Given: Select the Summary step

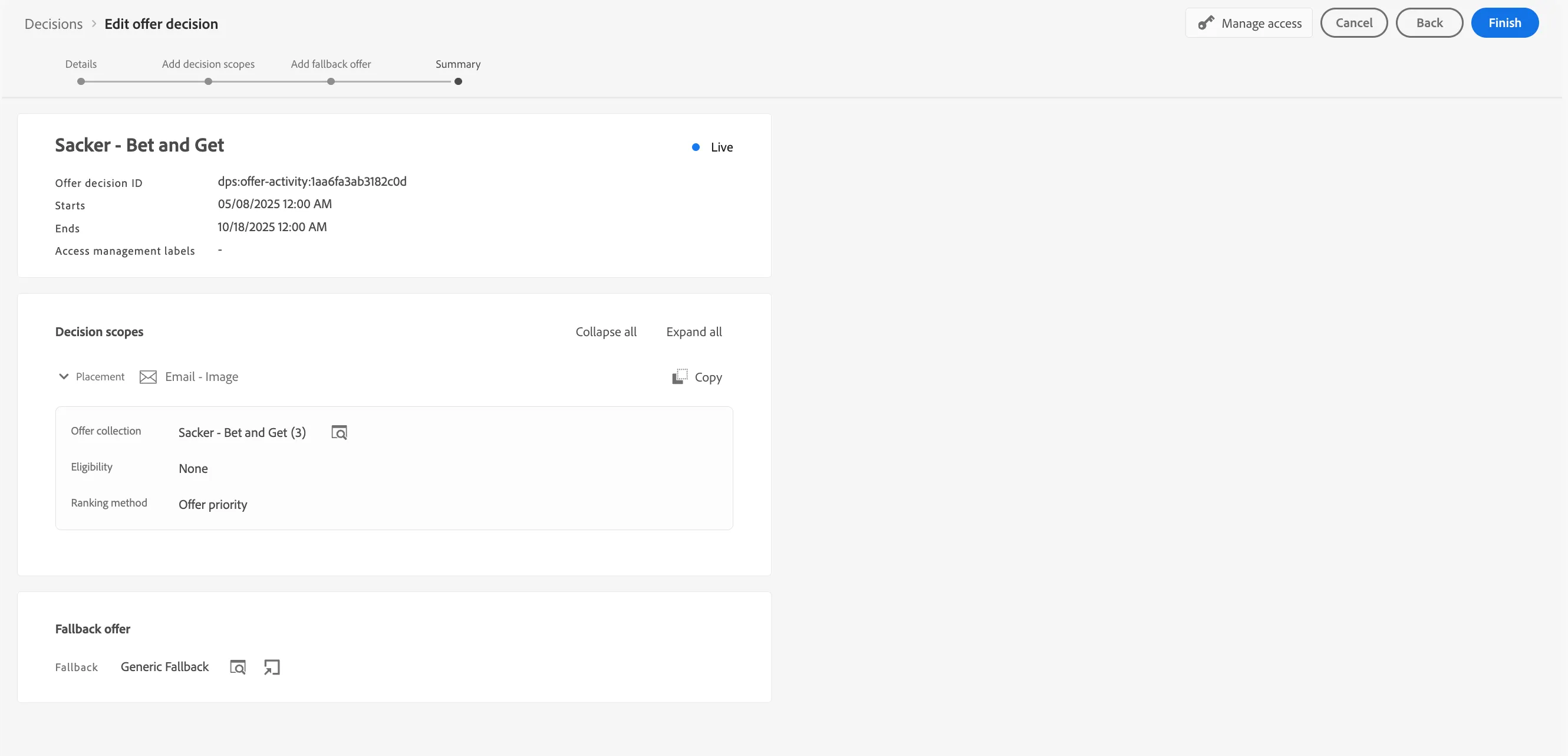Looking at the screenshot, I should tap(458, 64).
